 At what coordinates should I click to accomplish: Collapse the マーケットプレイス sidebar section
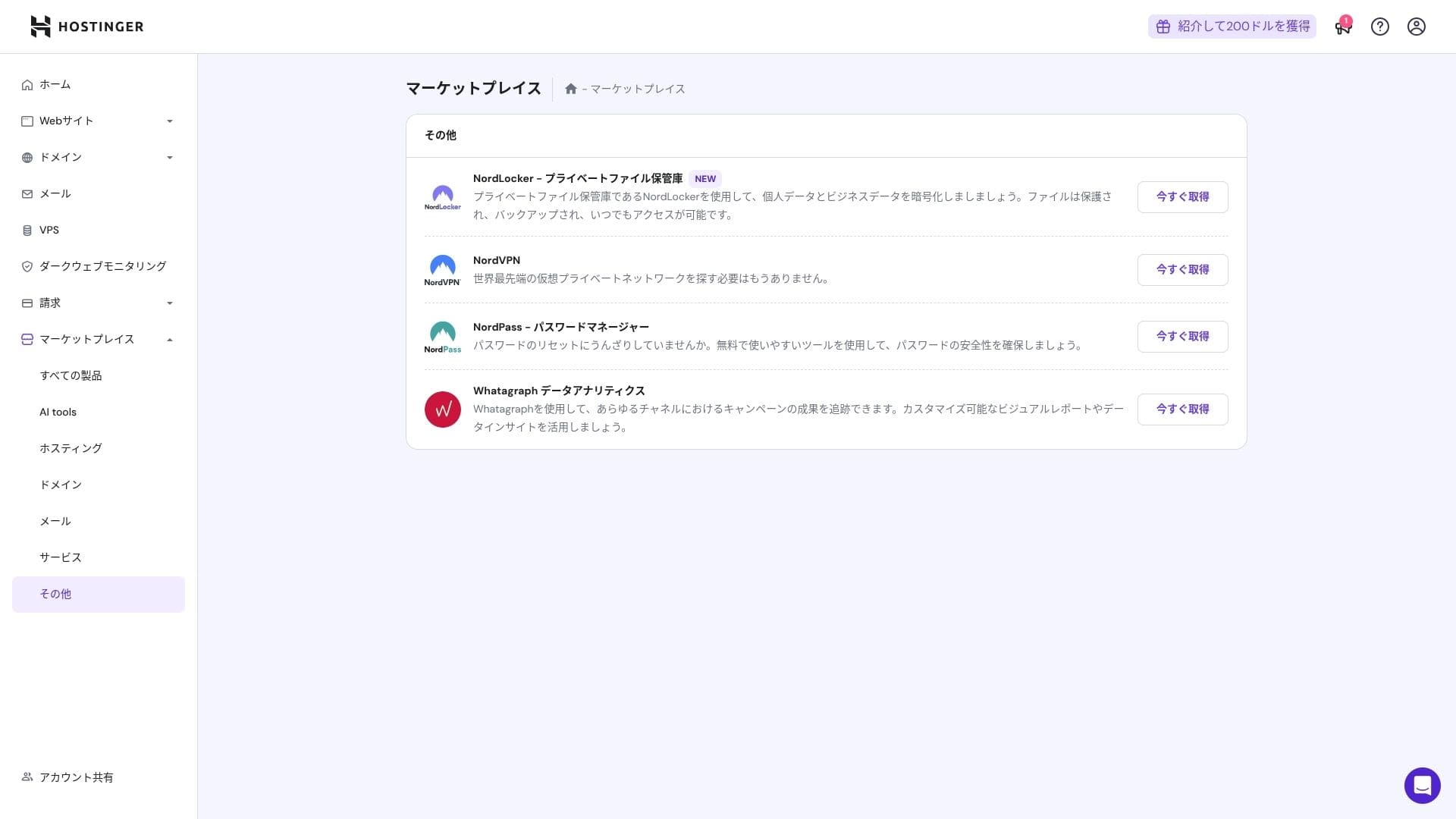170,340
